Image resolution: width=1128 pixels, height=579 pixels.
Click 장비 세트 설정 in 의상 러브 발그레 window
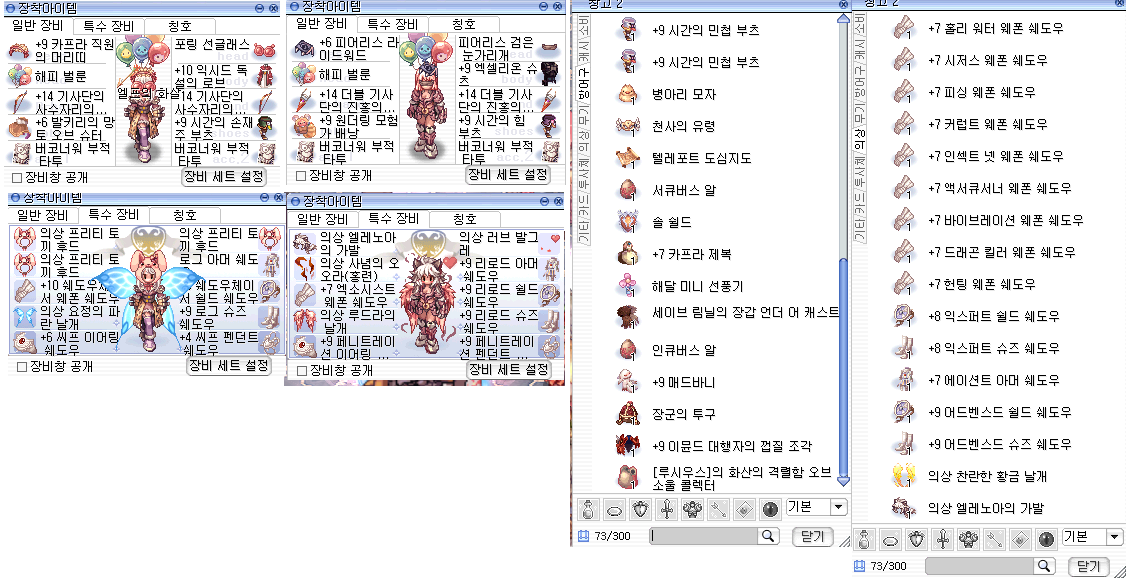click(508, 370)
